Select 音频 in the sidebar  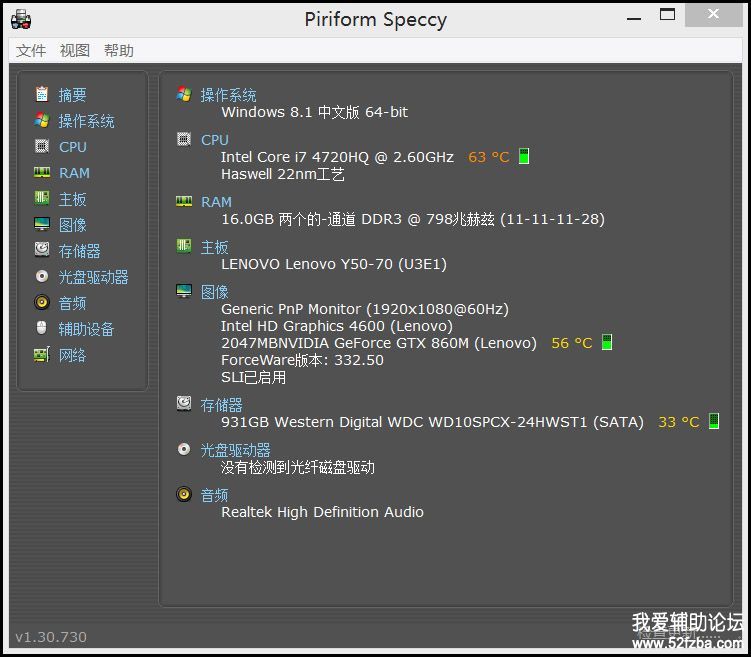tap(72, 303)
